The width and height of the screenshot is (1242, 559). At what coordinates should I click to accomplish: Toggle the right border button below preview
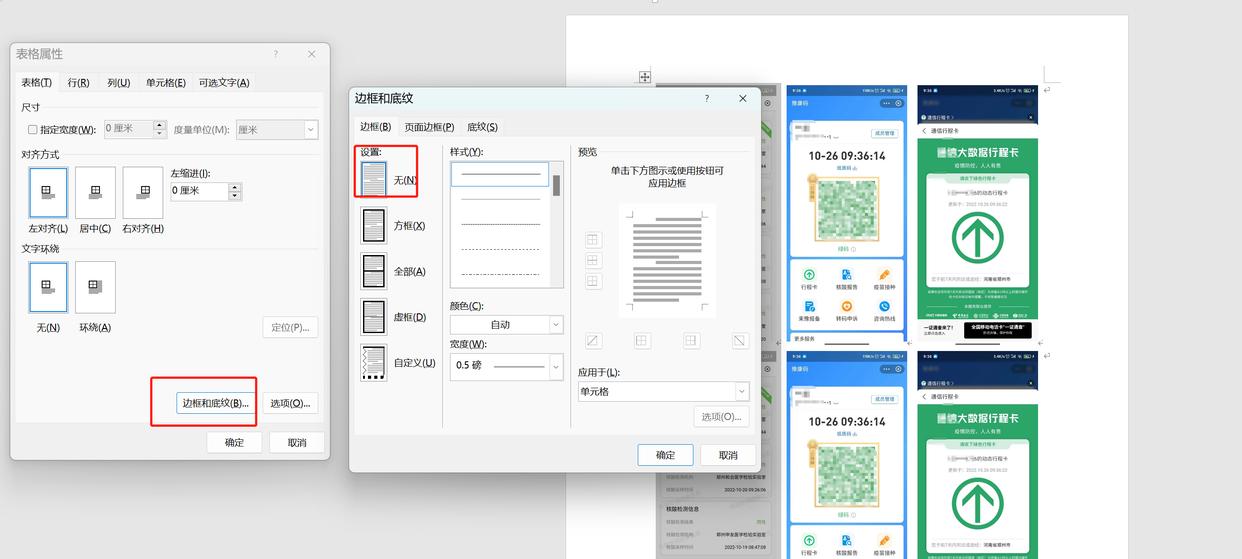(691, 340)
